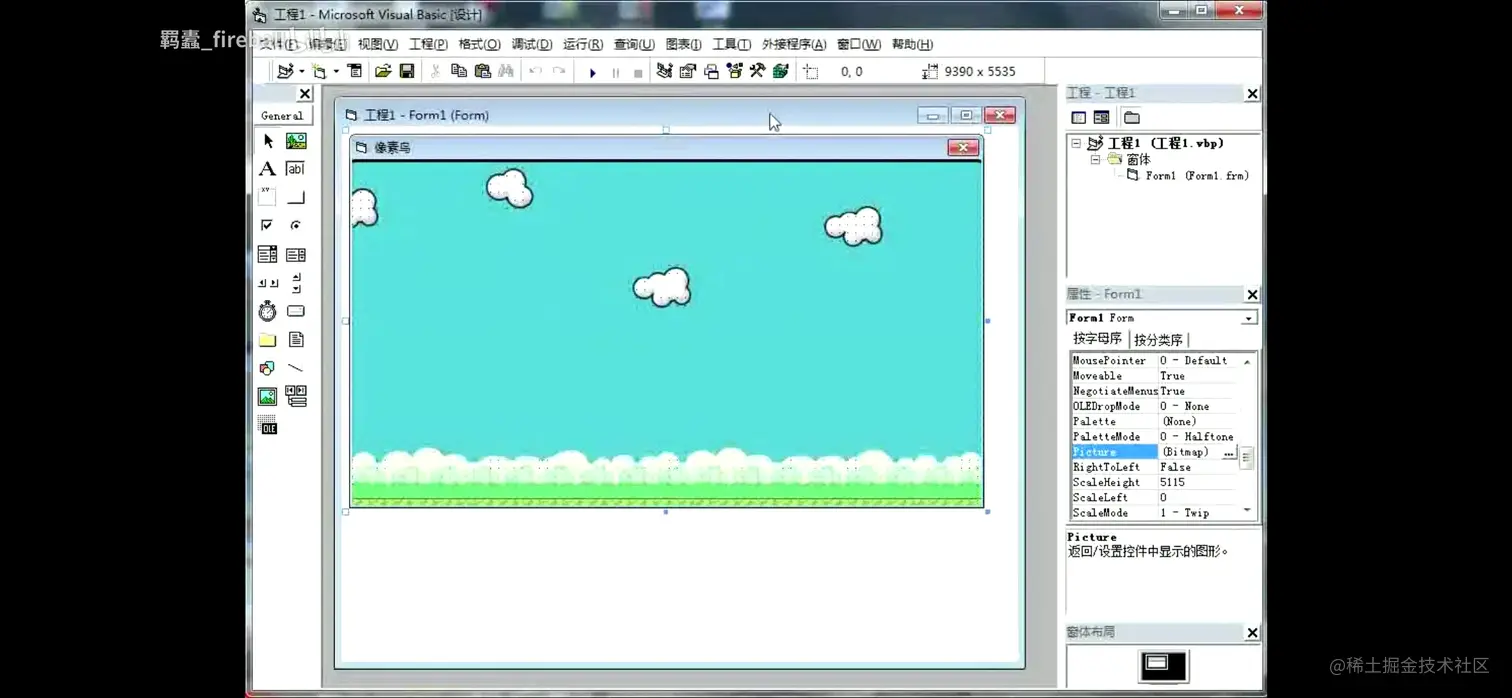Click the form thumbnail in 窗体布局 panel
This screenshot has width=1512, height=698.
coord(1158,663)
